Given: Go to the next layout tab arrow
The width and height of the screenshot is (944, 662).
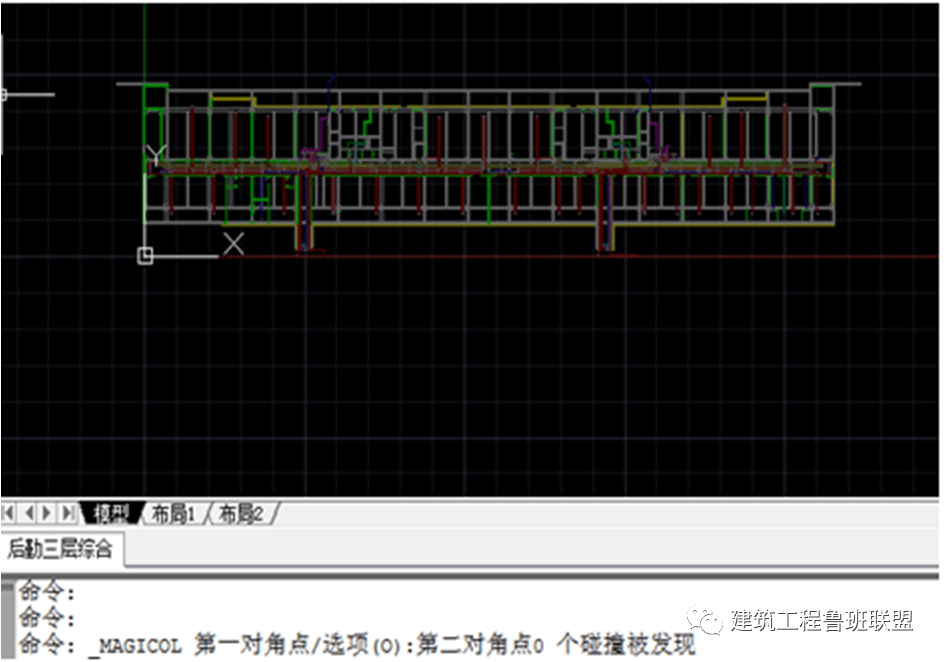Looking at the screenshot, I should pyautogui.click(x=47, y=513).
